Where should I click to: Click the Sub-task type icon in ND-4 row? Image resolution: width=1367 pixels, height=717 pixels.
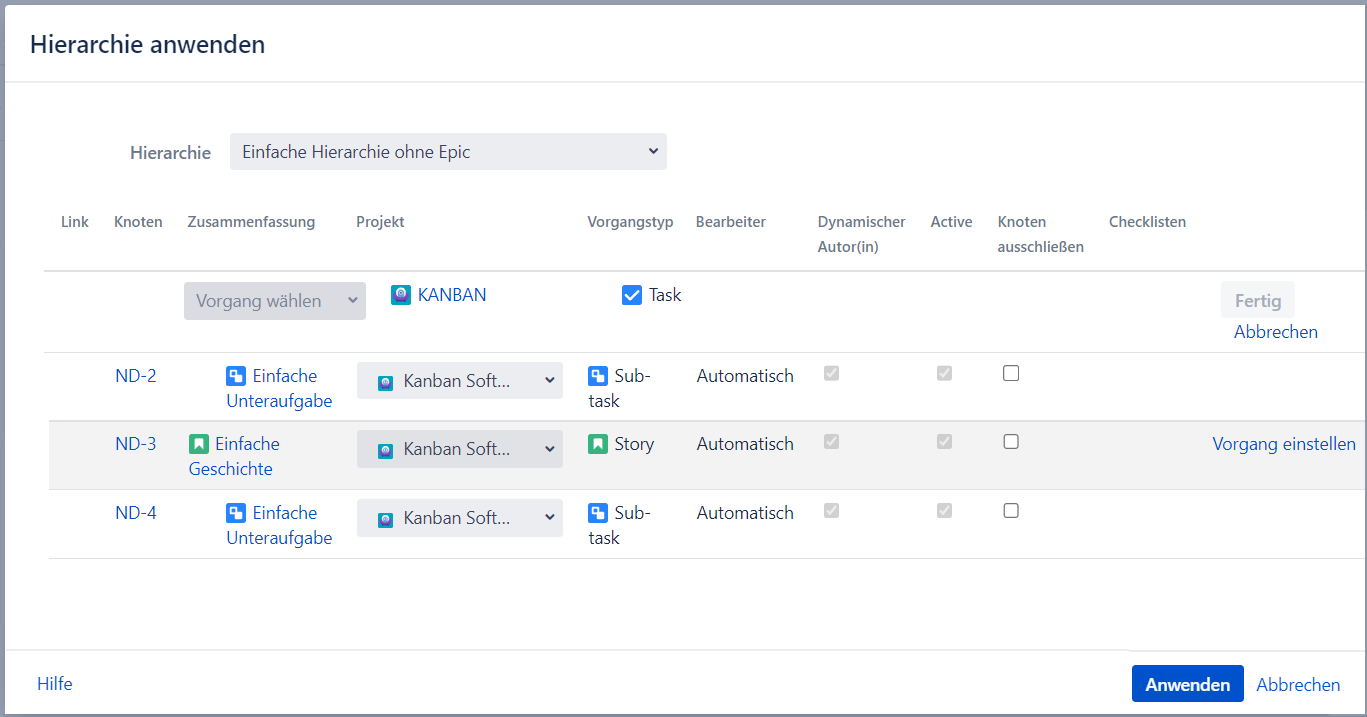(x=598, y=514)
